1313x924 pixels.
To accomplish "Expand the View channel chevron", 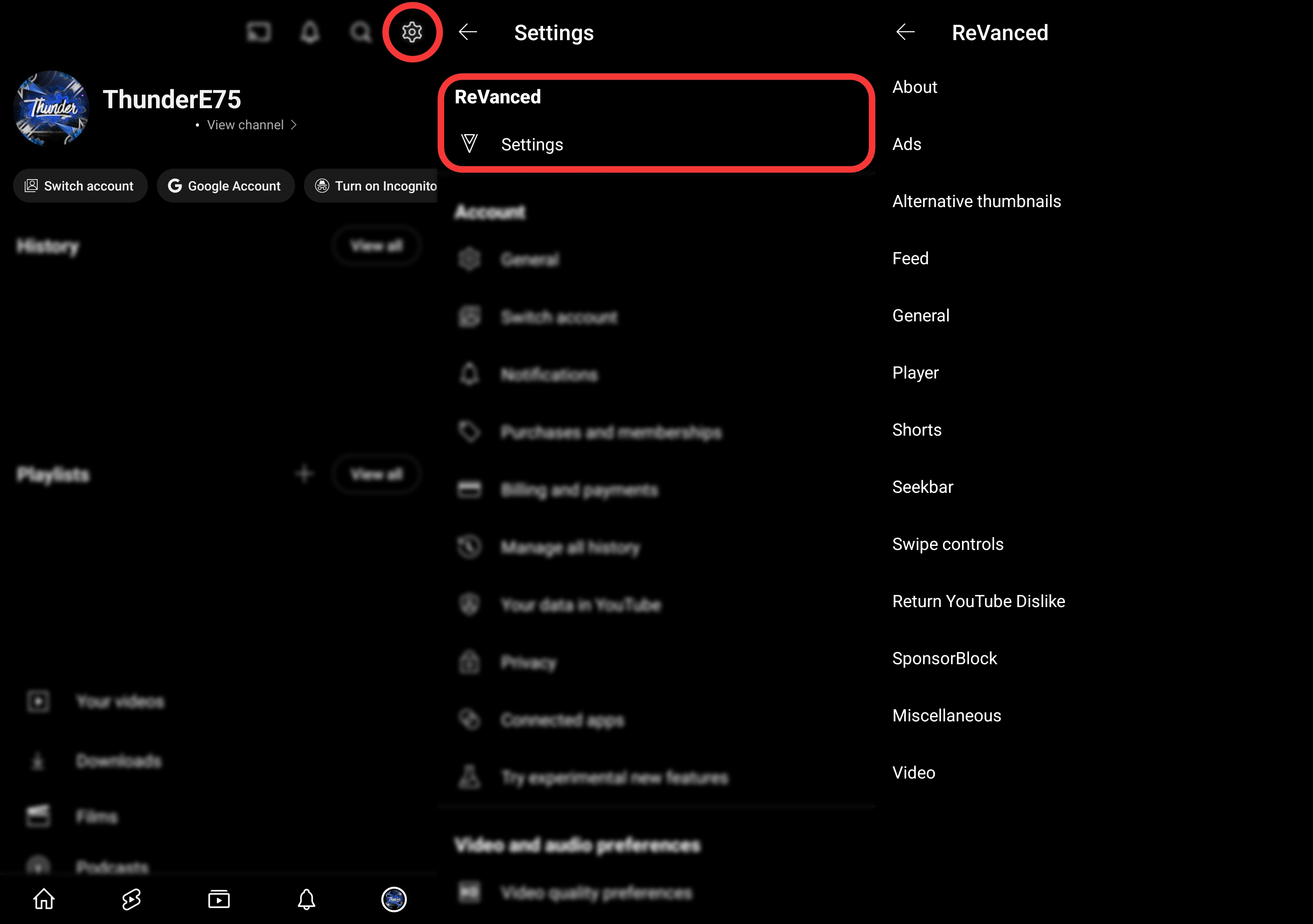I will point(294,125).
